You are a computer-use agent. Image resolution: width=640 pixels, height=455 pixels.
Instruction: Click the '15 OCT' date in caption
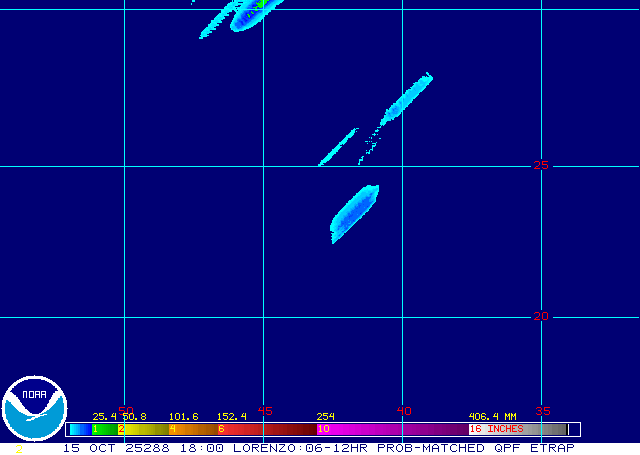coord(86,447)
